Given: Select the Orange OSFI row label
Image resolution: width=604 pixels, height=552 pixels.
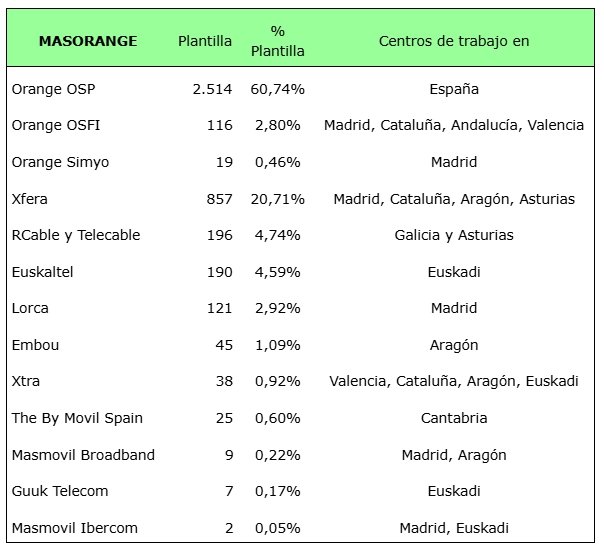Looking at the screenshot, I should 56,125.
